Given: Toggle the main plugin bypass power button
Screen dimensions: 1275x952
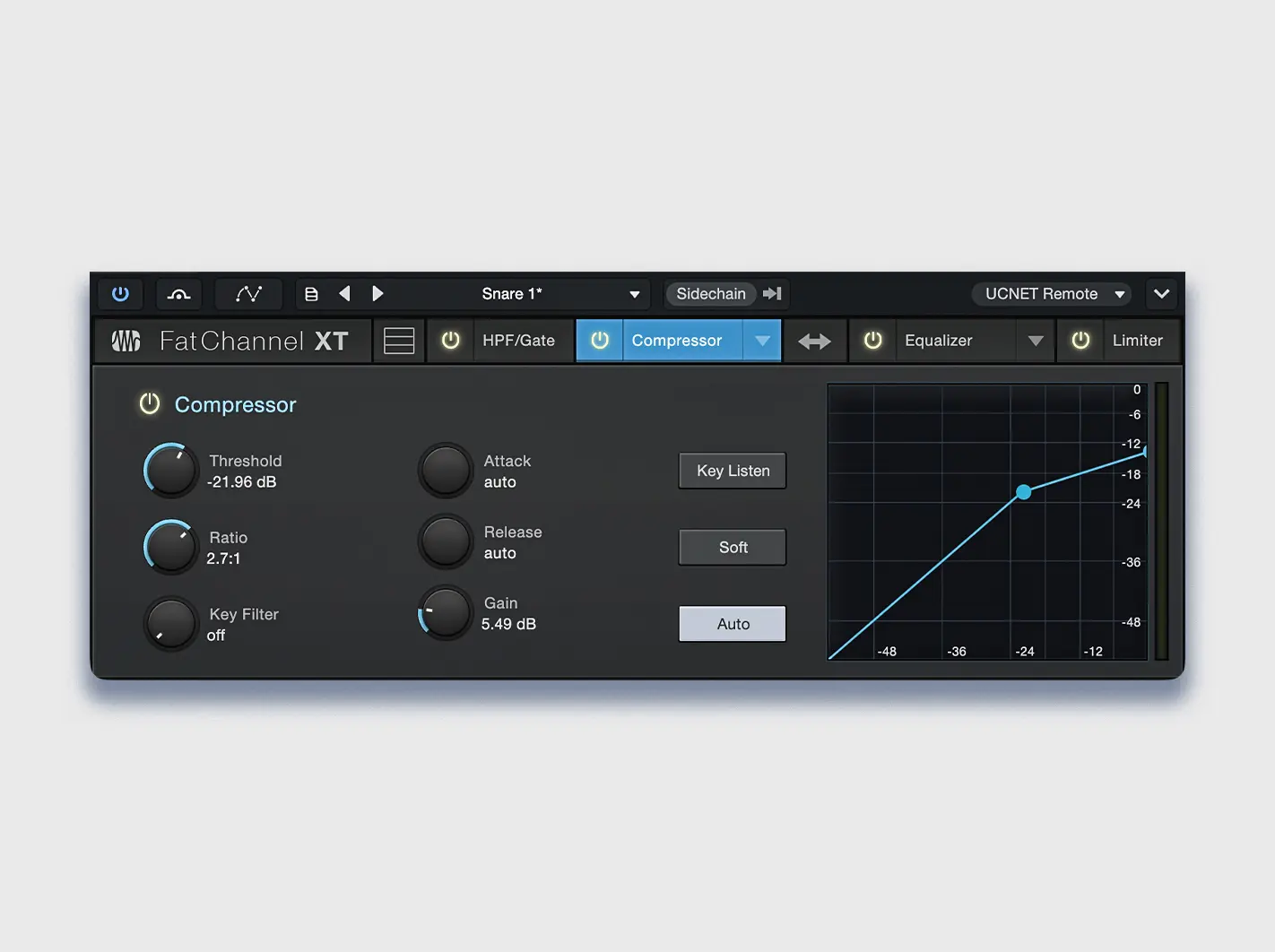Looking at the screenshot, I should point(120,293).
